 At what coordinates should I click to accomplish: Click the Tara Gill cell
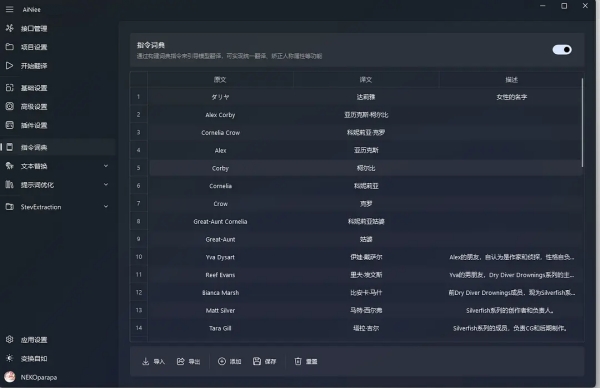220,328
